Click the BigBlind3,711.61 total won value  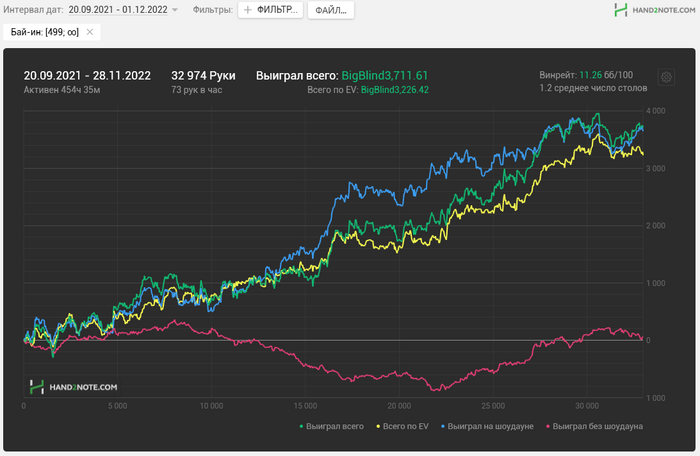(x=385, y=75)
